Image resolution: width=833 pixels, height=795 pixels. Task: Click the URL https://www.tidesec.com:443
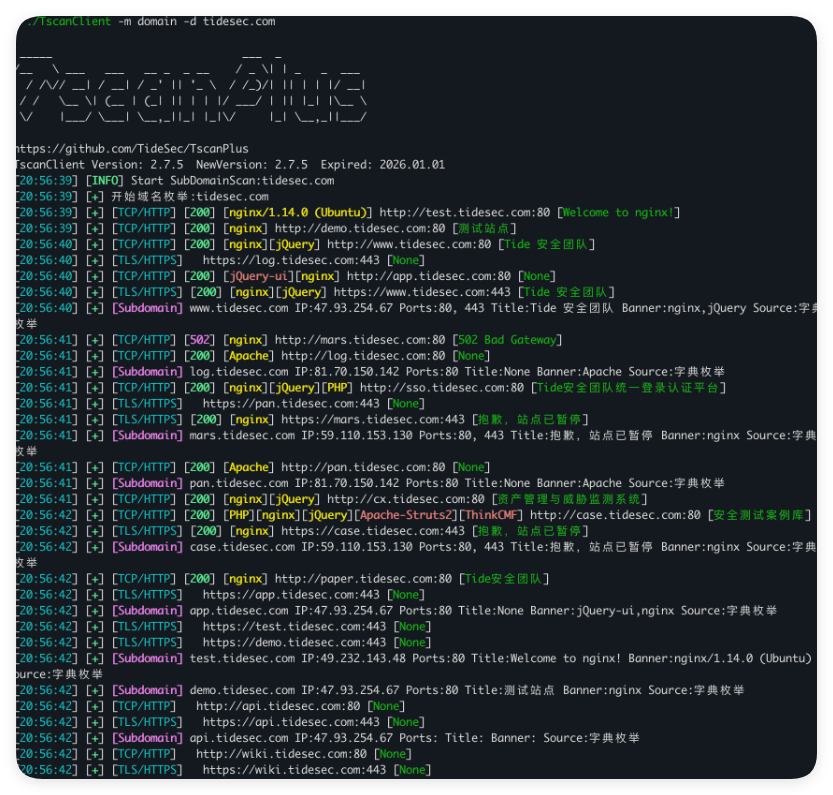coord(422,292)
